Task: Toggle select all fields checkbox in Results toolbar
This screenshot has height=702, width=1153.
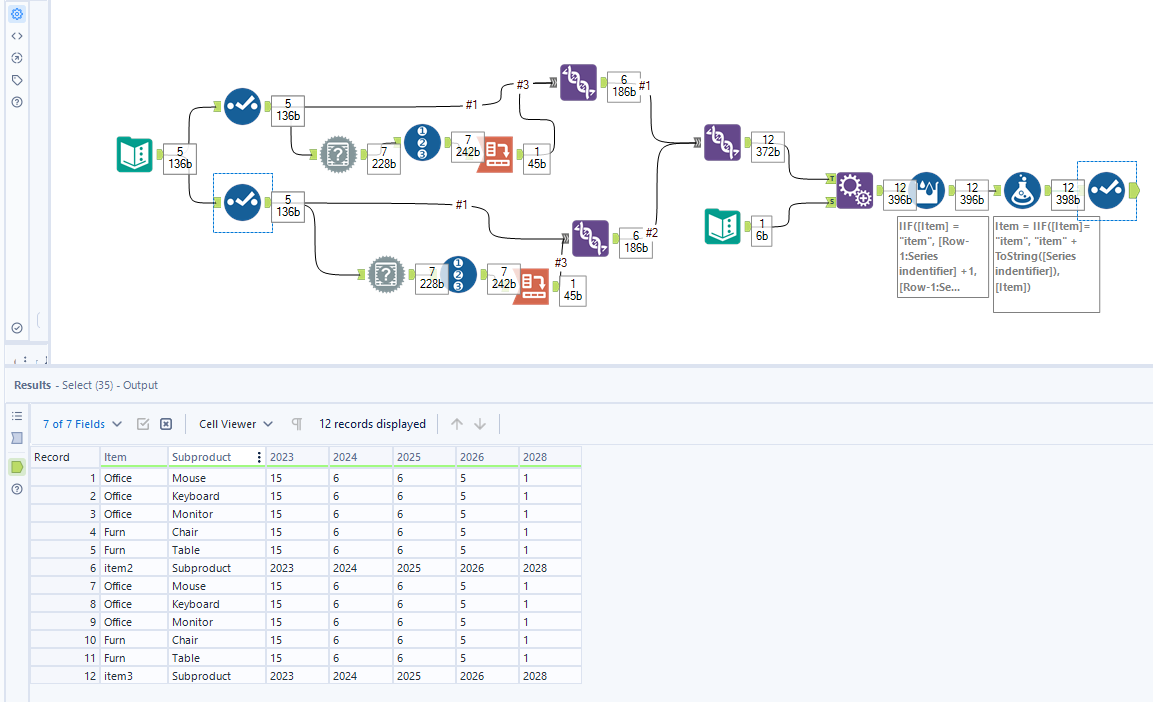Action: 145,424
